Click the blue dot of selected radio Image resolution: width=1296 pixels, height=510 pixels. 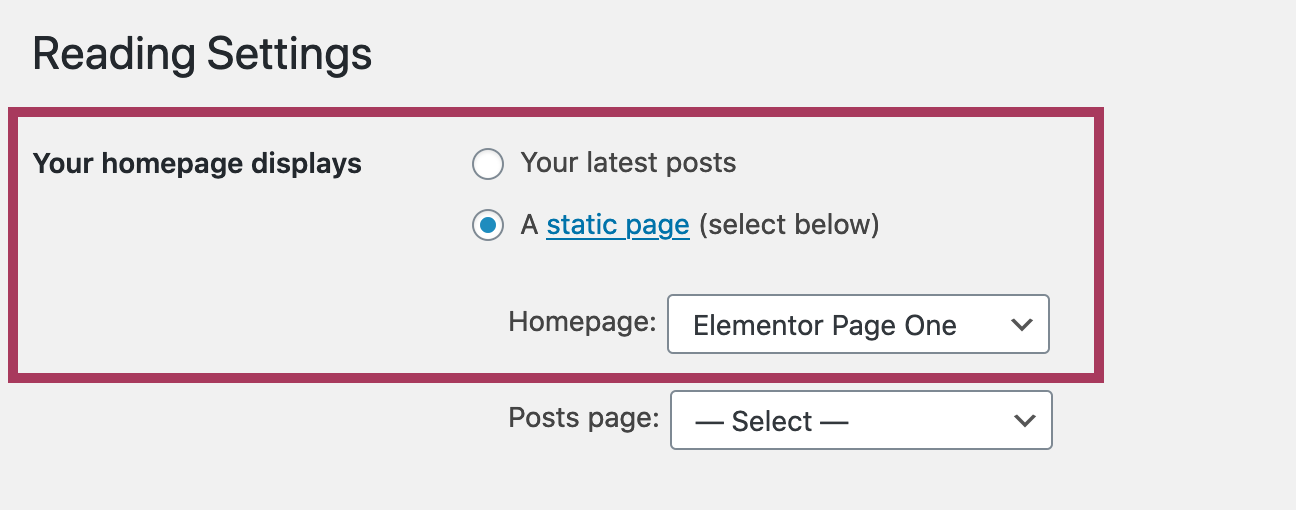487,226
